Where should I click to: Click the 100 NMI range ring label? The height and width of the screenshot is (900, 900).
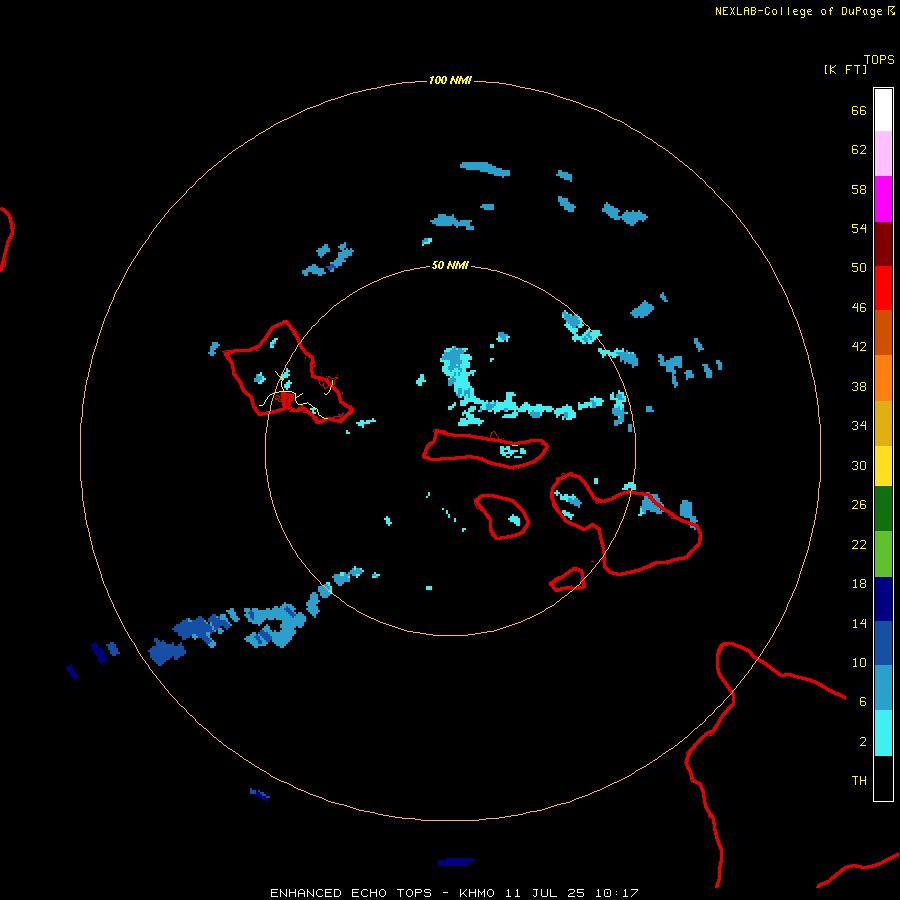tap(450, 80)
